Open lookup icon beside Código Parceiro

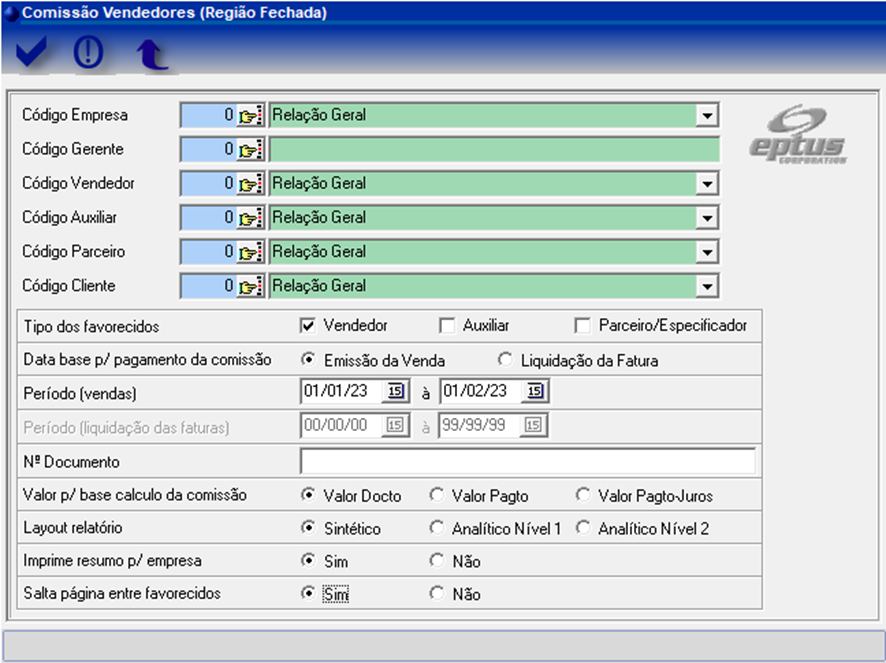tap(249, 252)
